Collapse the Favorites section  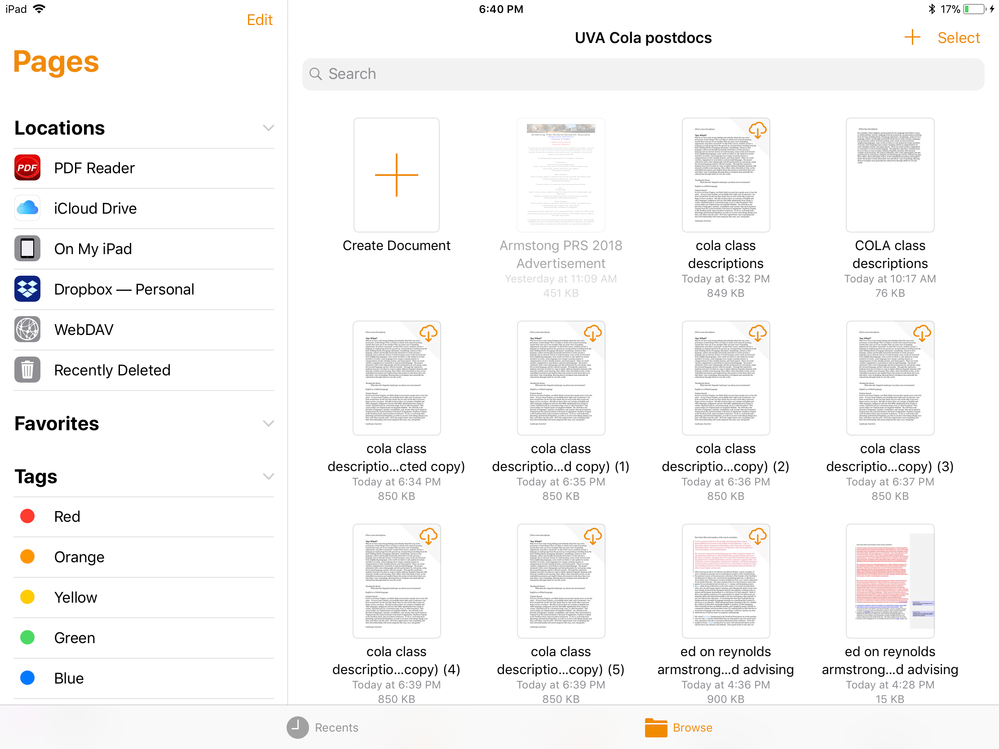269,424
